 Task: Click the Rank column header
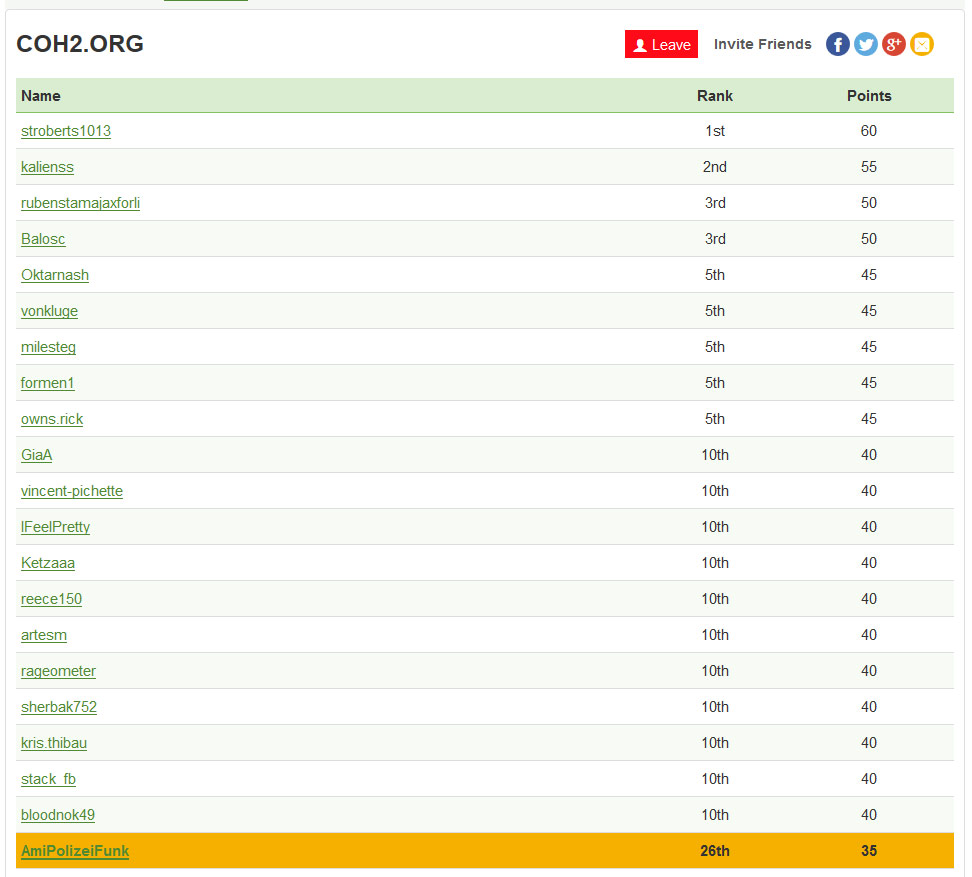click(x=715, y=95)
